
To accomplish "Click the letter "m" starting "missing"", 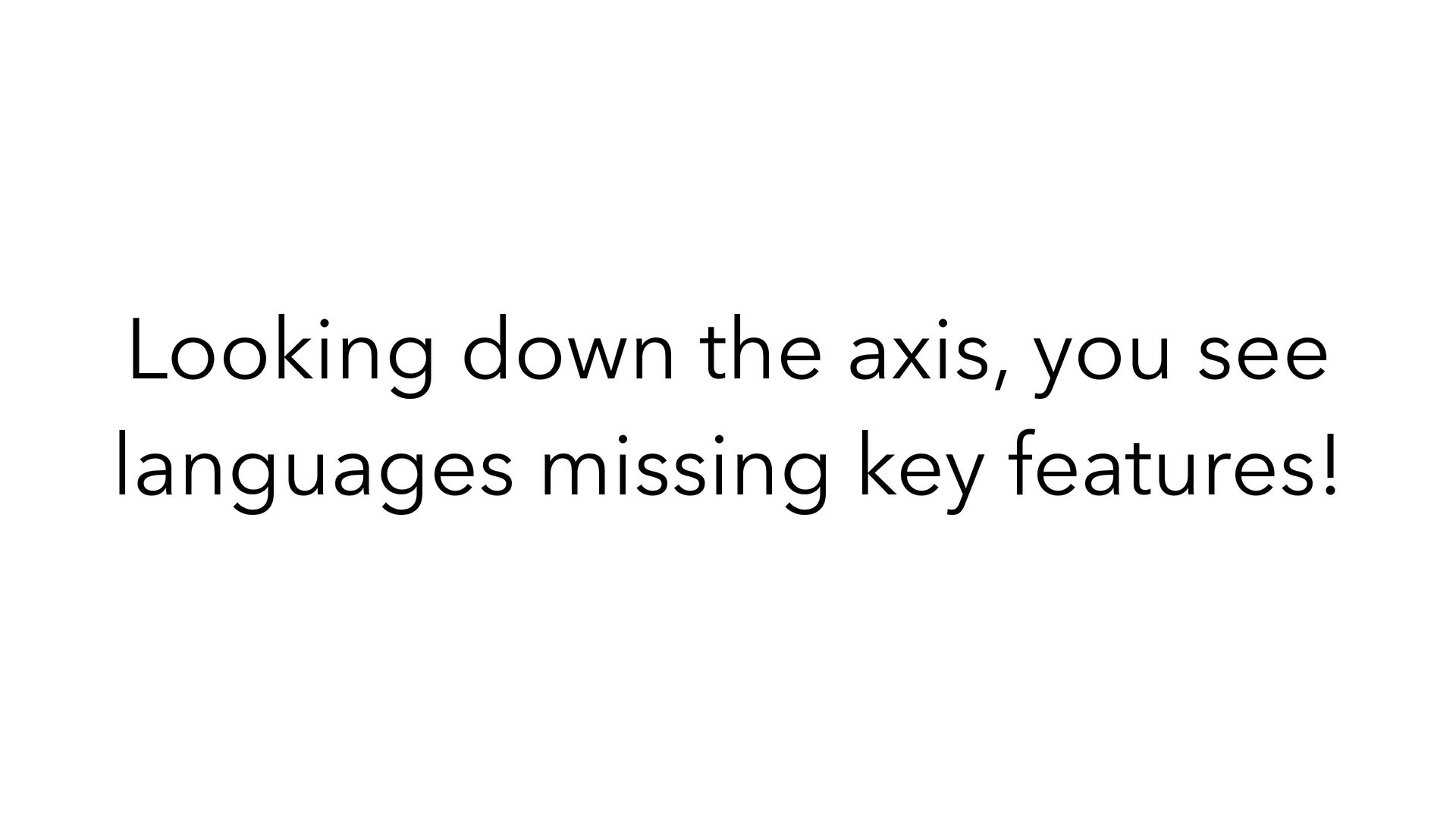I will pyautogui.click(x=575, y=473).
